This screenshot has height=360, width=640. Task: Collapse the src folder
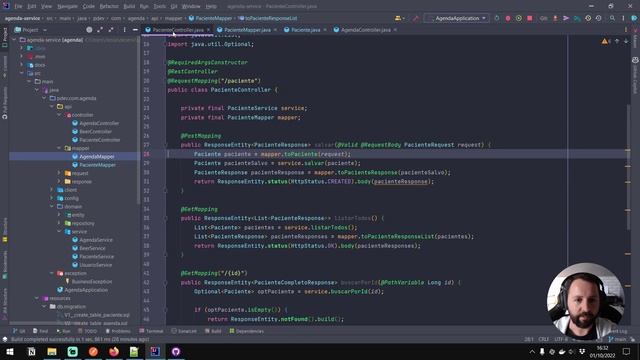pos(22,73)
